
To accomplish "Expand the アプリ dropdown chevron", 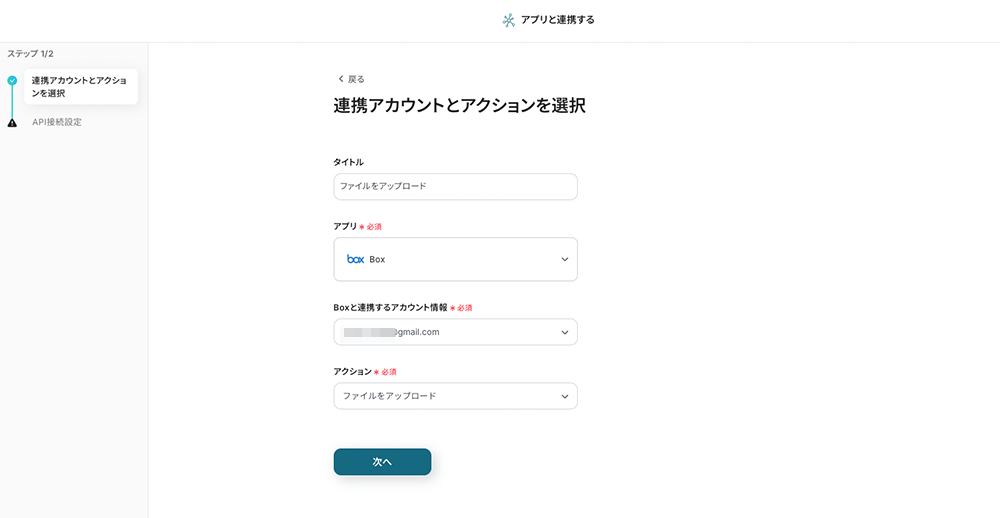I will [564, 259].
